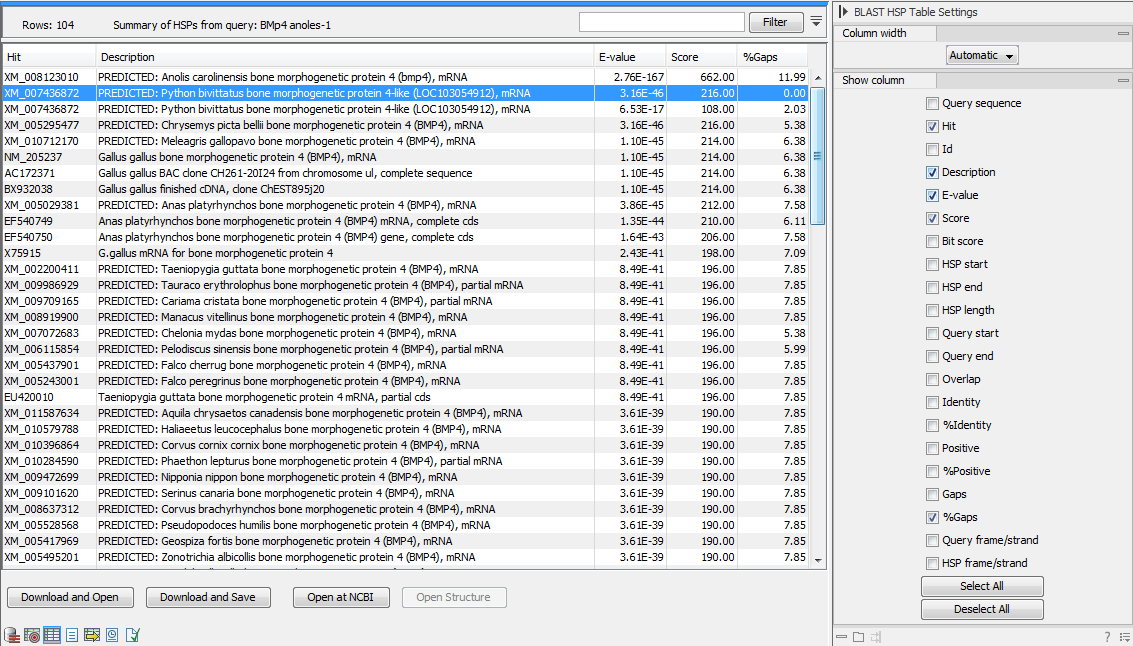Enable the %Identity column checkbox
1133x646 pixels.
pos(932,425)
